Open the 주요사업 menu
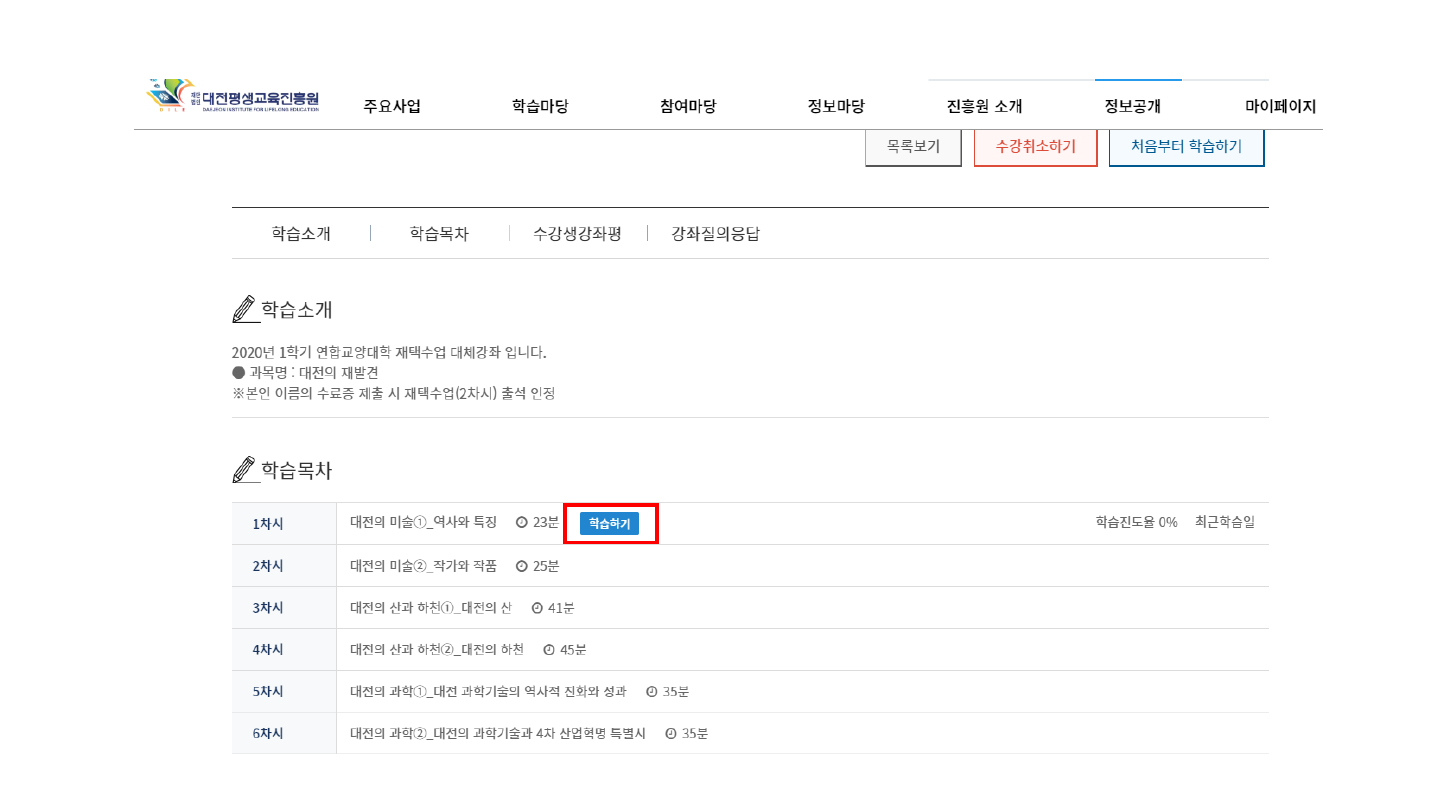 pos(392,107)
